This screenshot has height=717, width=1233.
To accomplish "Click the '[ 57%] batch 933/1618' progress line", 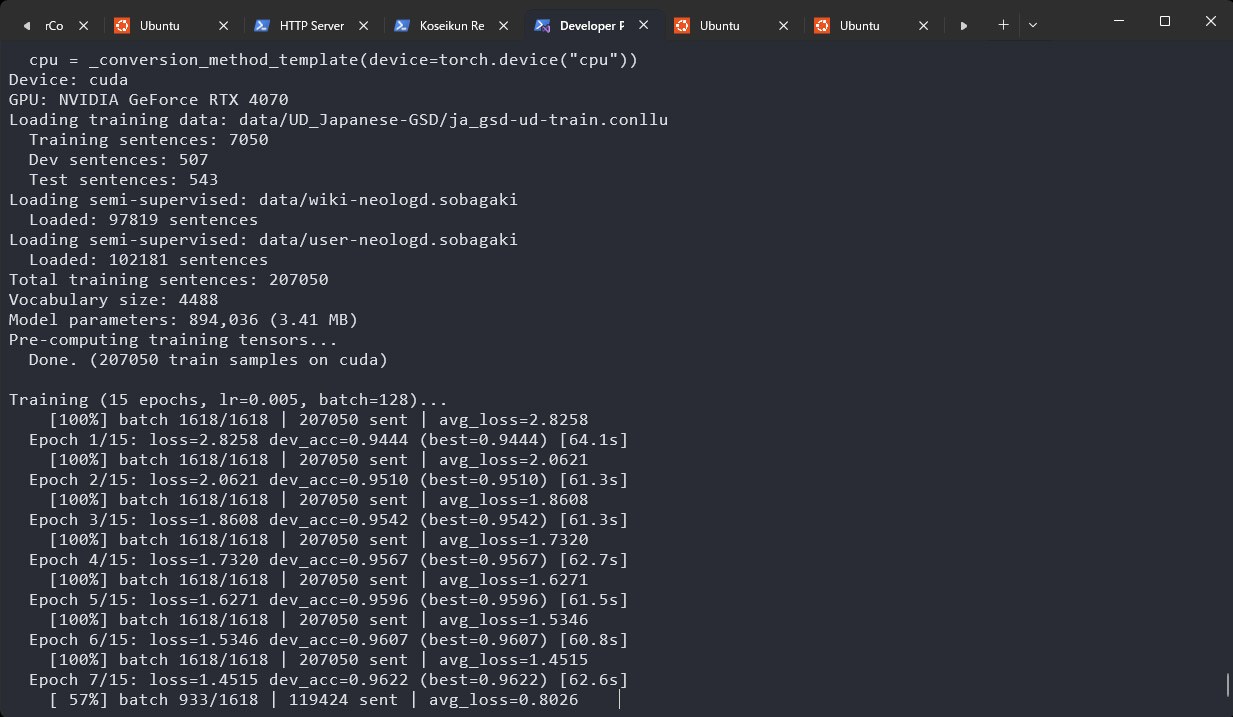I will (x=313, y=700).
